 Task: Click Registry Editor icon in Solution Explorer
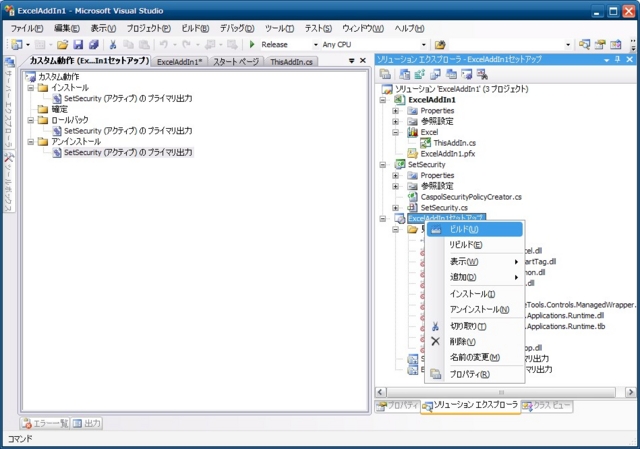tap(420, 74)
